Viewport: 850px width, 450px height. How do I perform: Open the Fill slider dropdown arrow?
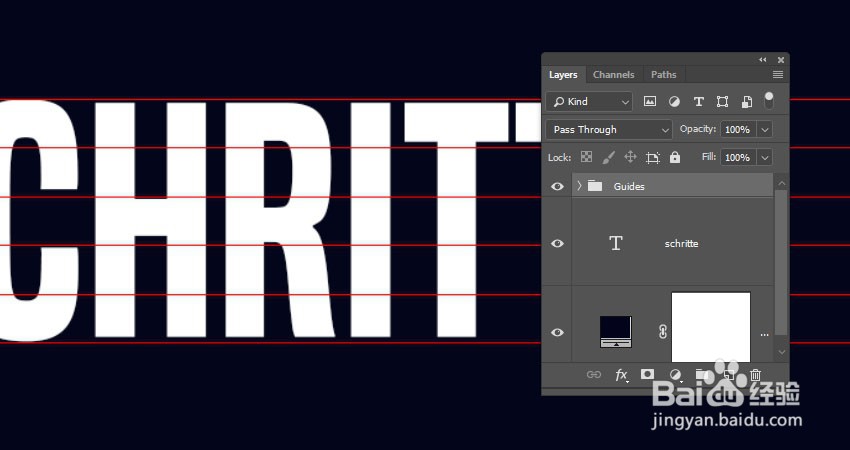click(x=765, y=158)
